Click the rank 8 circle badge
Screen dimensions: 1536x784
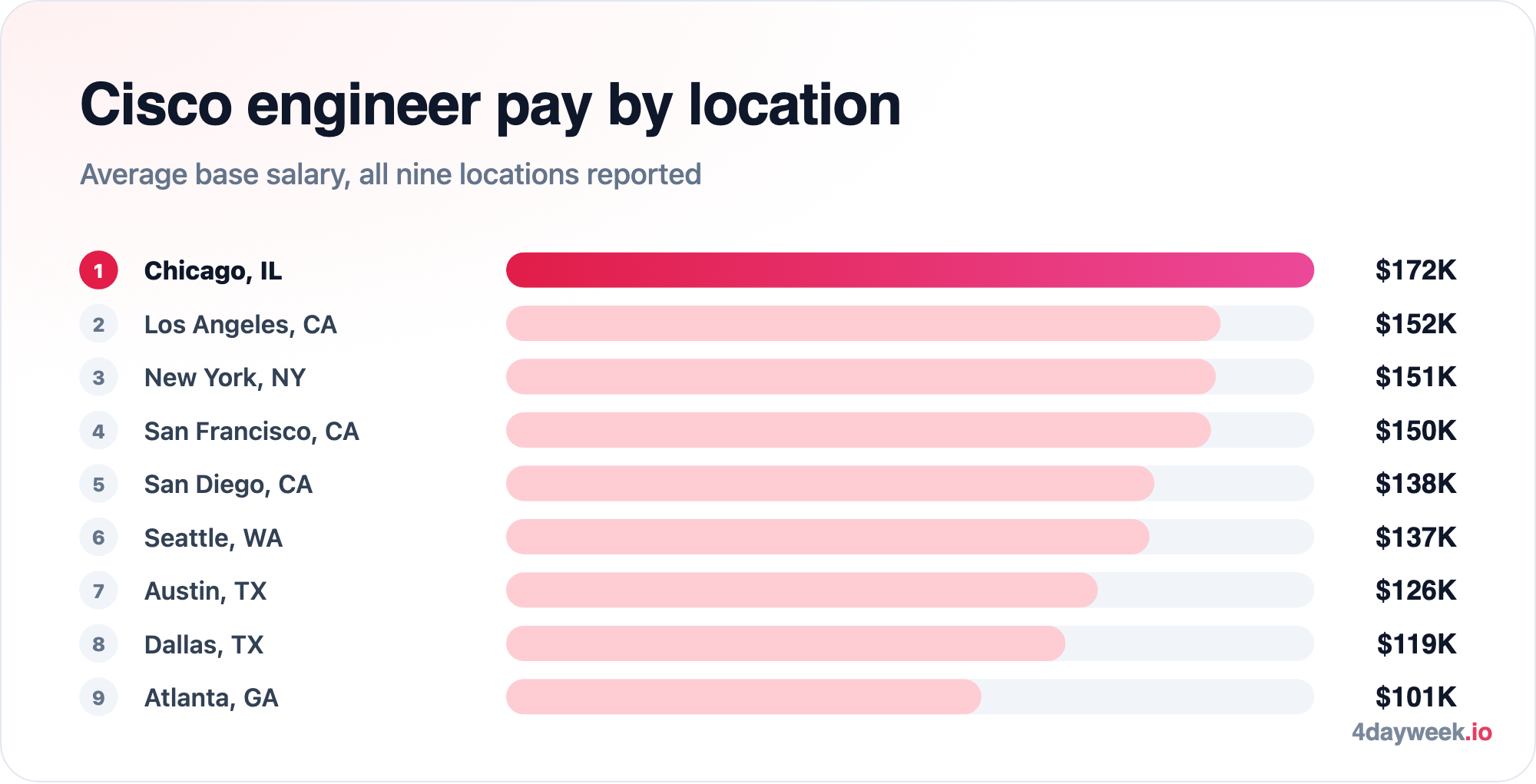(x=98, y=644)
